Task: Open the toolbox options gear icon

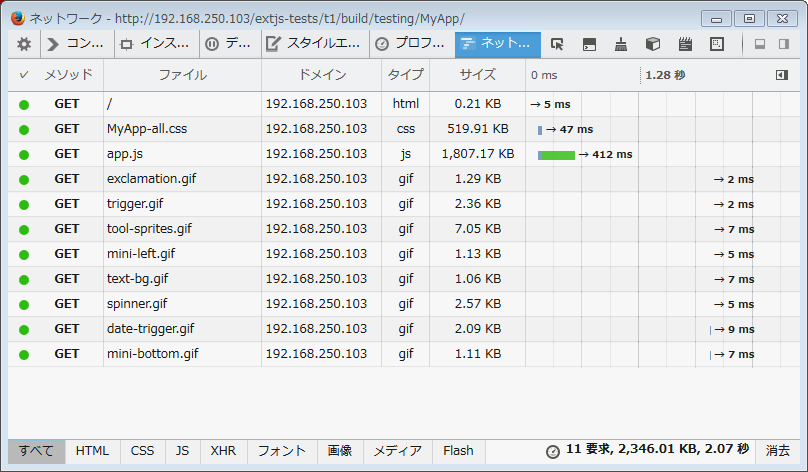Action: (x=24, y=44)
